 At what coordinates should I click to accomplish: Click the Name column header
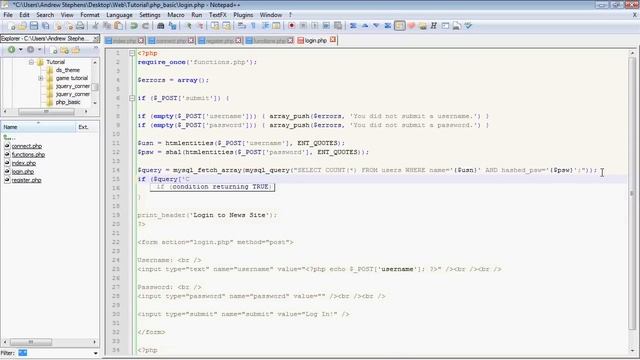point(38,127)
